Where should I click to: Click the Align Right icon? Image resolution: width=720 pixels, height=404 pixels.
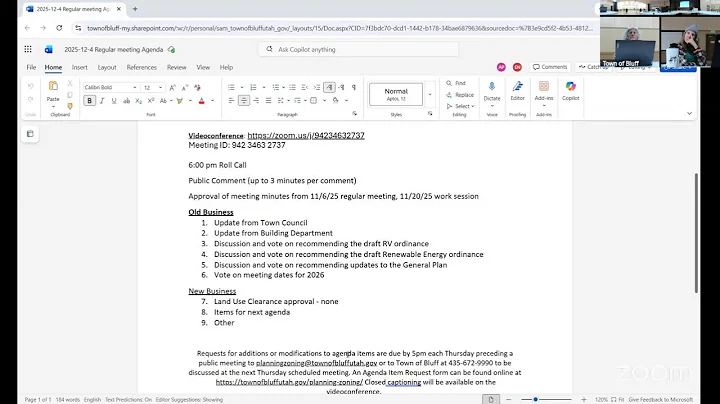[256, 101]
